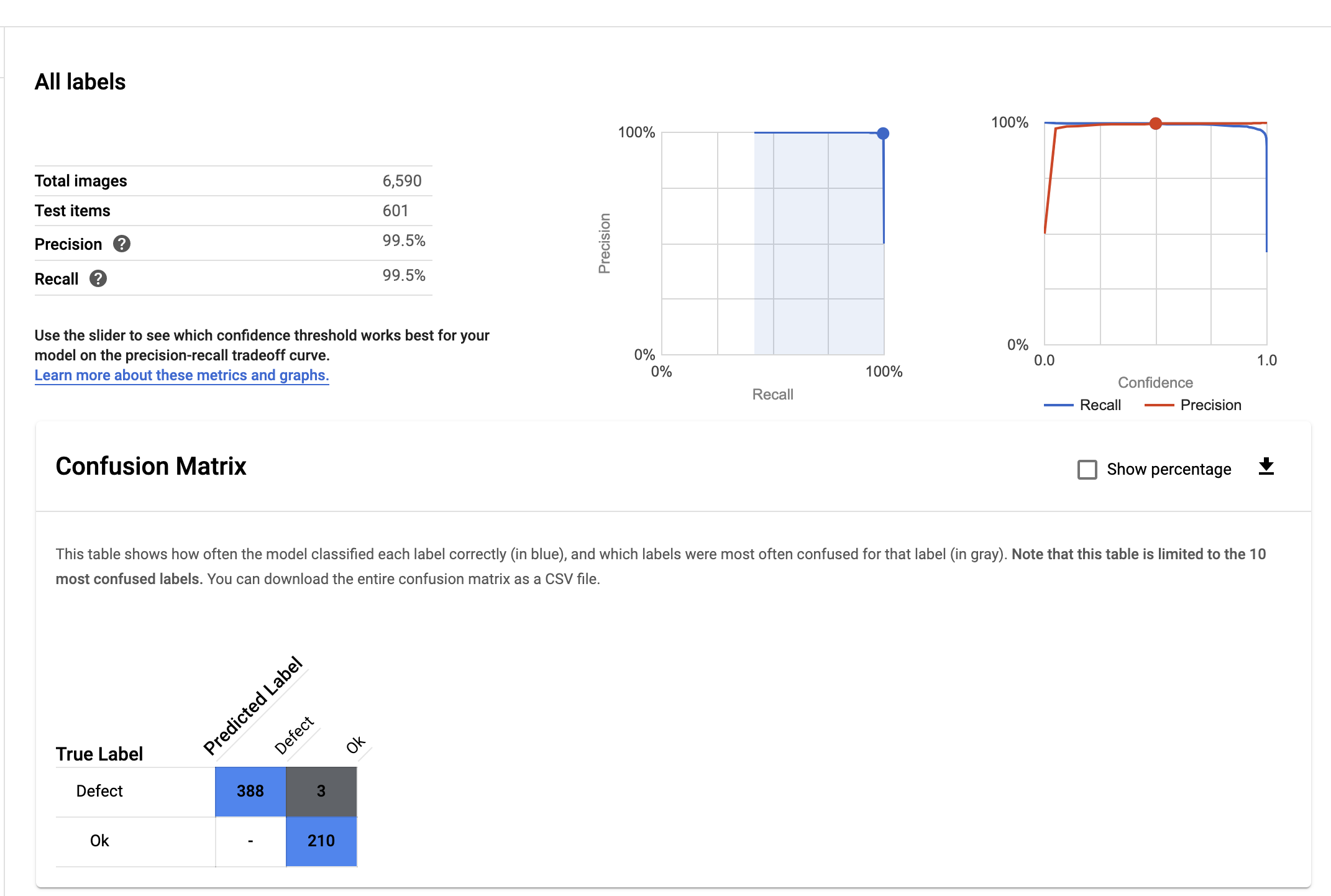1331x896 pixels.
Task: Select the 388 Defect-Defect matrix cell
Action: tap(250, 791)
